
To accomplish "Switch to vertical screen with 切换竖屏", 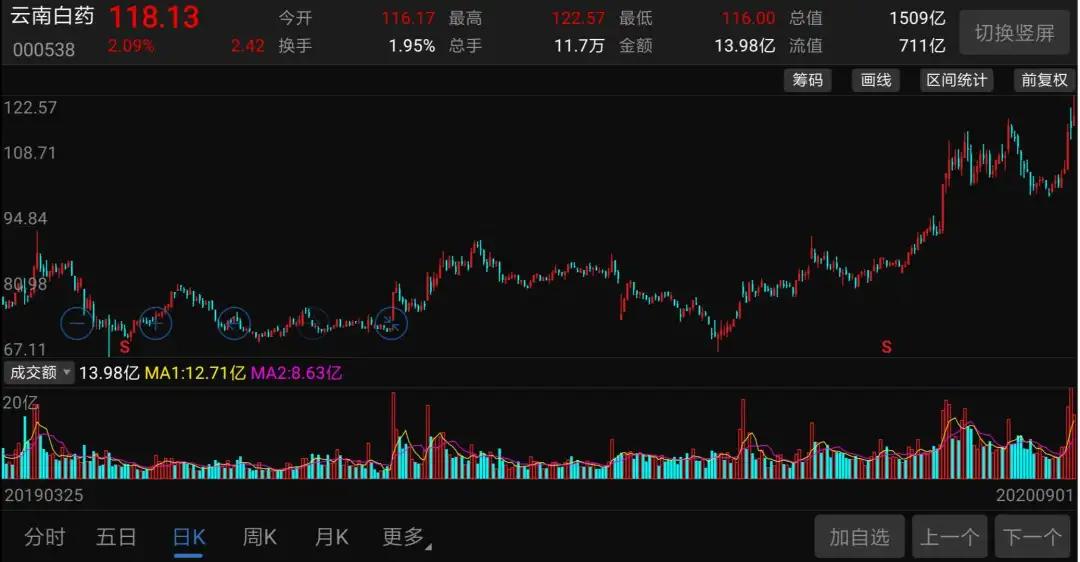I will pos(1014,32).
